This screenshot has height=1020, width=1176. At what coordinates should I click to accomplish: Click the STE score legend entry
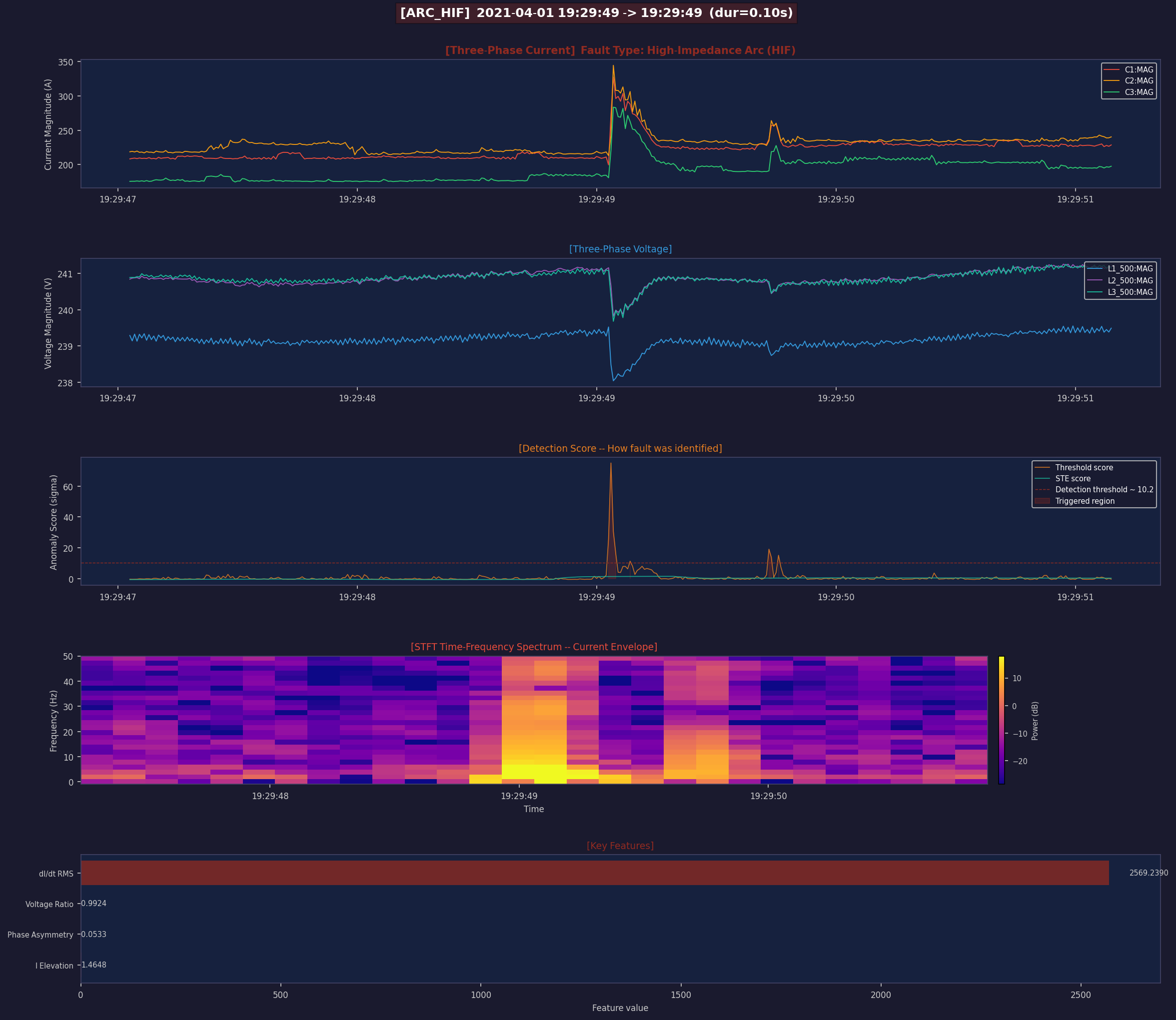[x=1073, y=479]
